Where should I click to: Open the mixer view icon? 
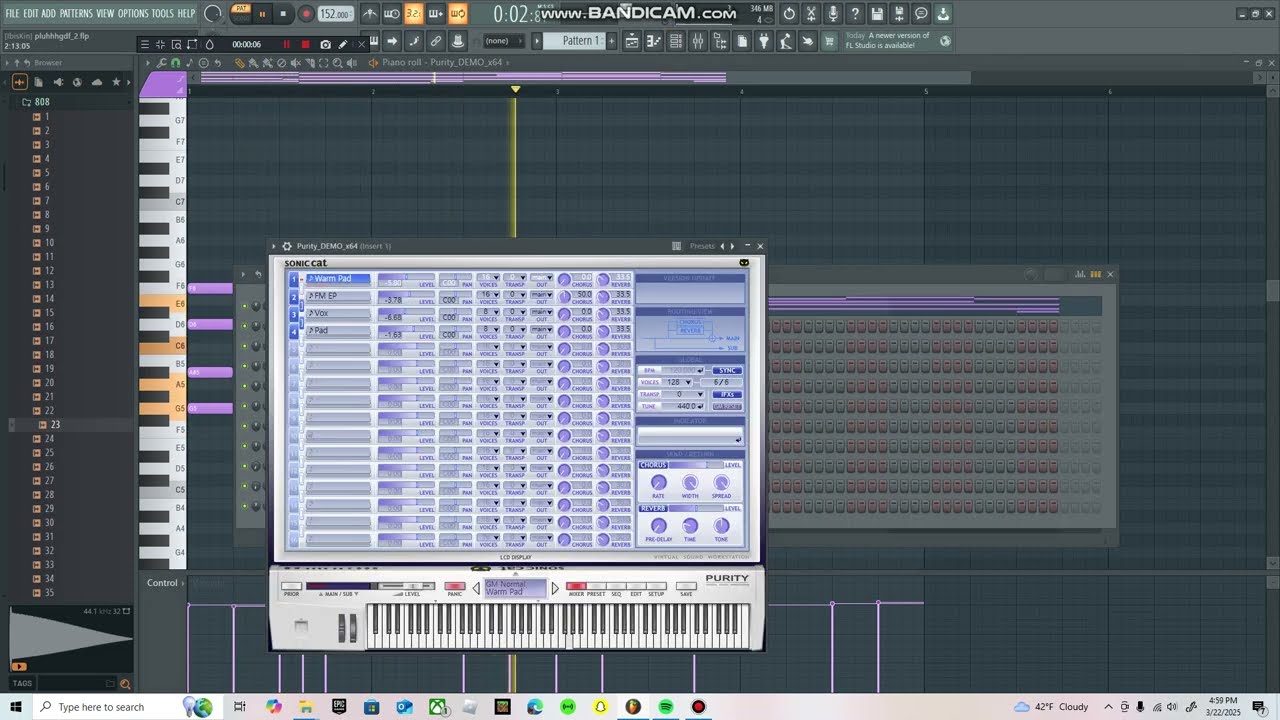[x=698, y=41]
